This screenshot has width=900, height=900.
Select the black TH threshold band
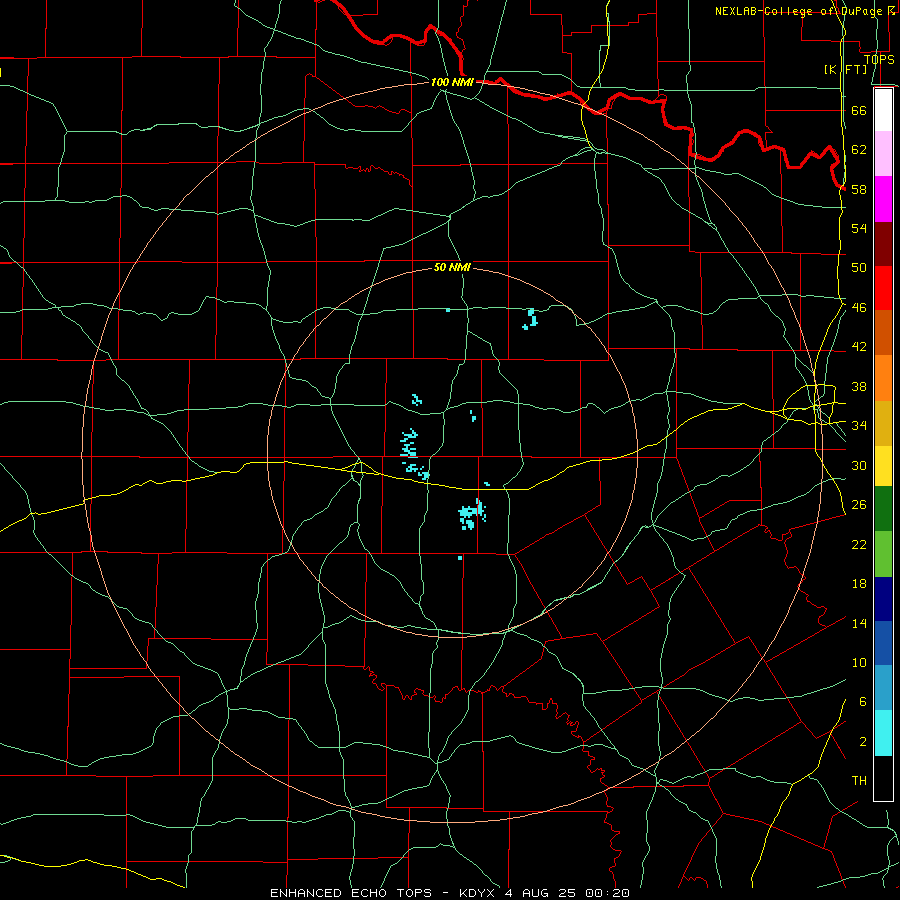click(x=883, y=778)
